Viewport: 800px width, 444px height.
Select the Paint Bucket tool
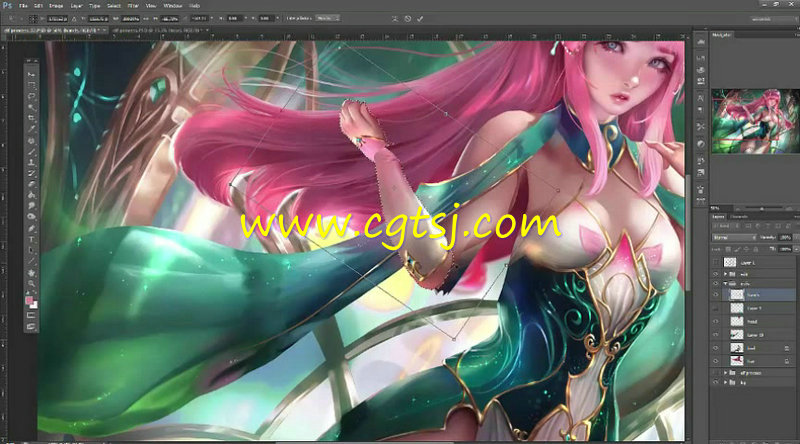point(32,195)
